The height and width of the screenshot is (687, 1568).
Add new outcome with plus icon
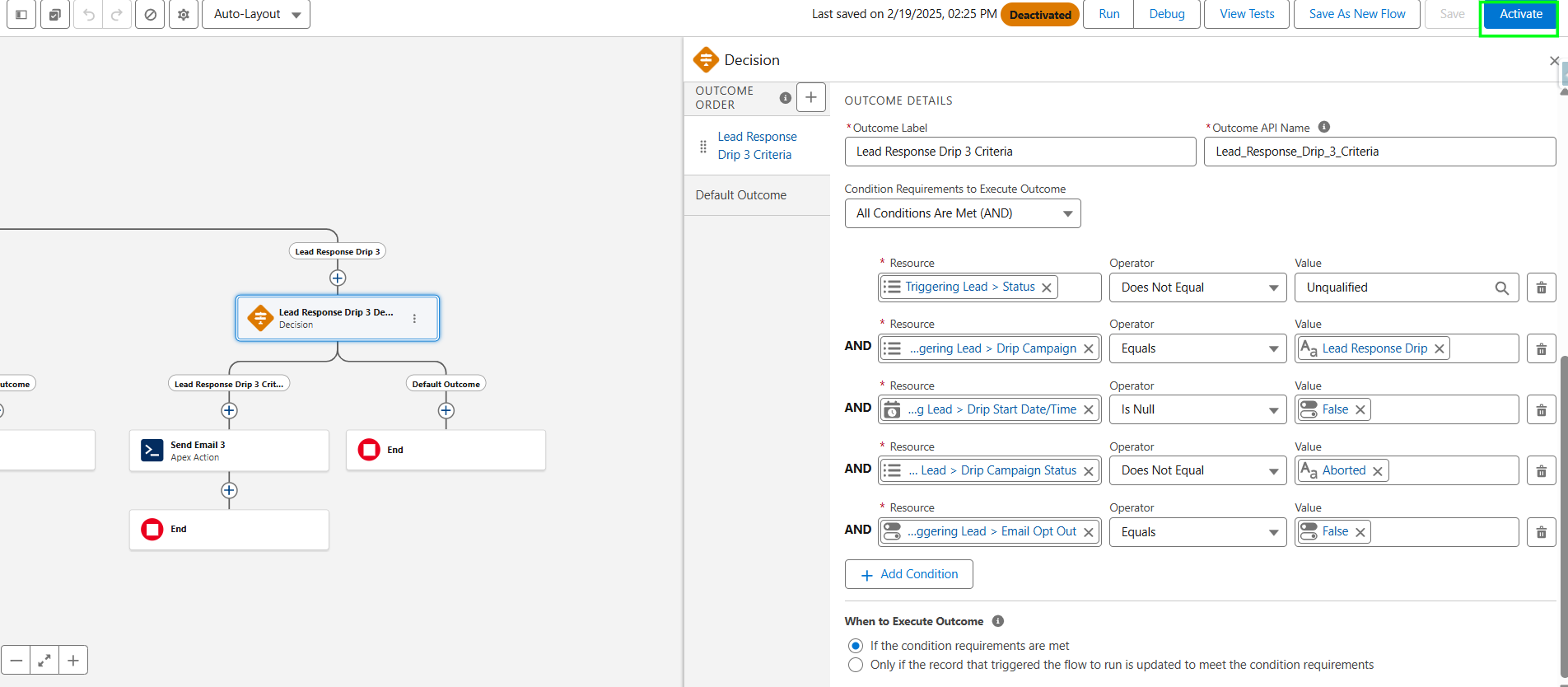811,97
